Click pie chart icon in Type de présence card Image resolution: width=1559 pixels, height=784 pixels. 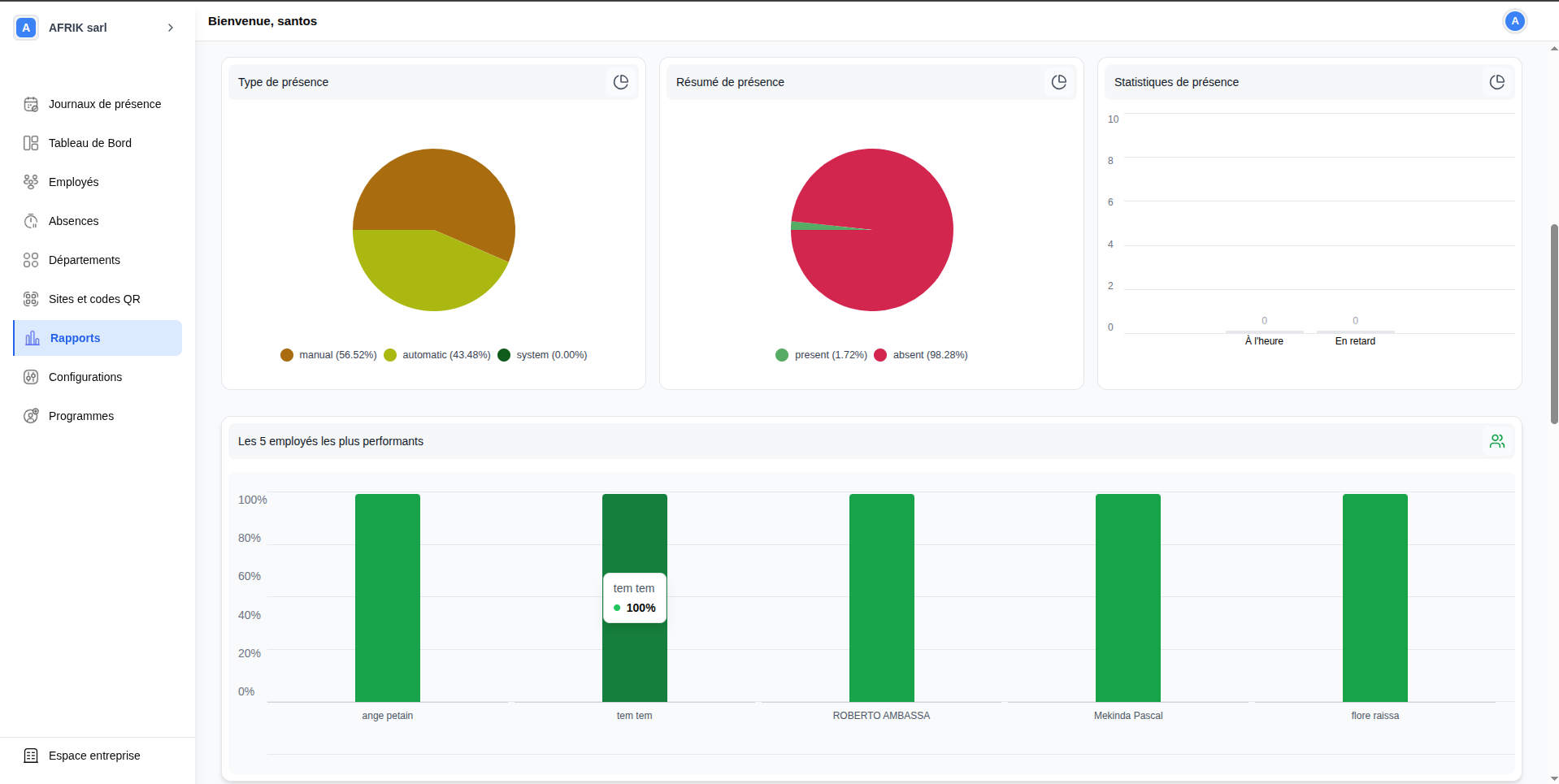click(620, 82)
